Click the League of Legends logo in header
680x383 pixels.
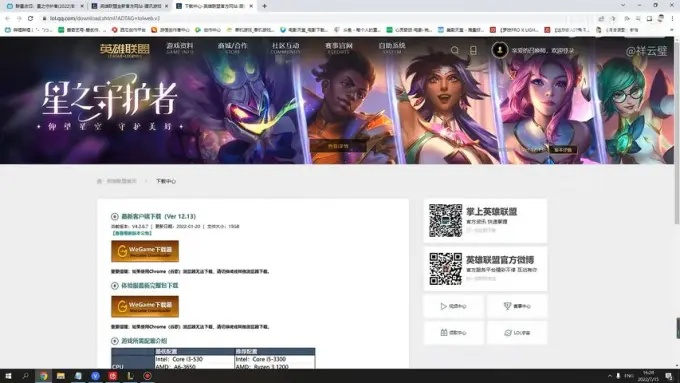click(x=124, y=49)
